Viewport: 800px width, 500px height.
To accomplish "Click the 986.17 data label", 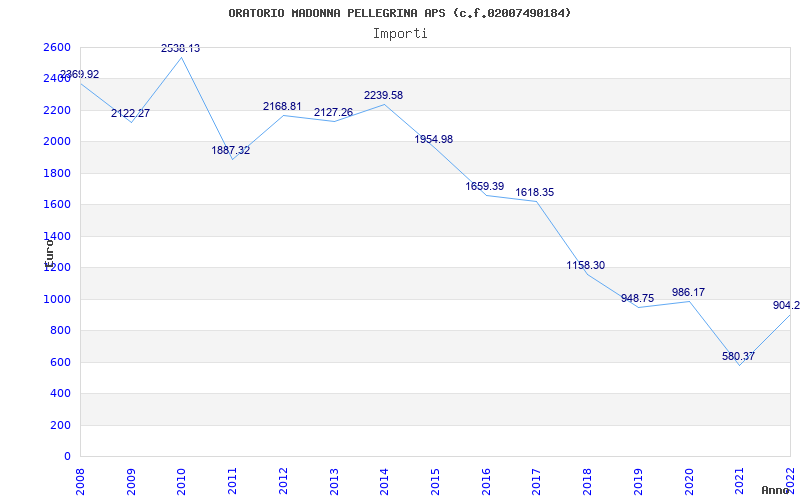I will coord(688,292).
